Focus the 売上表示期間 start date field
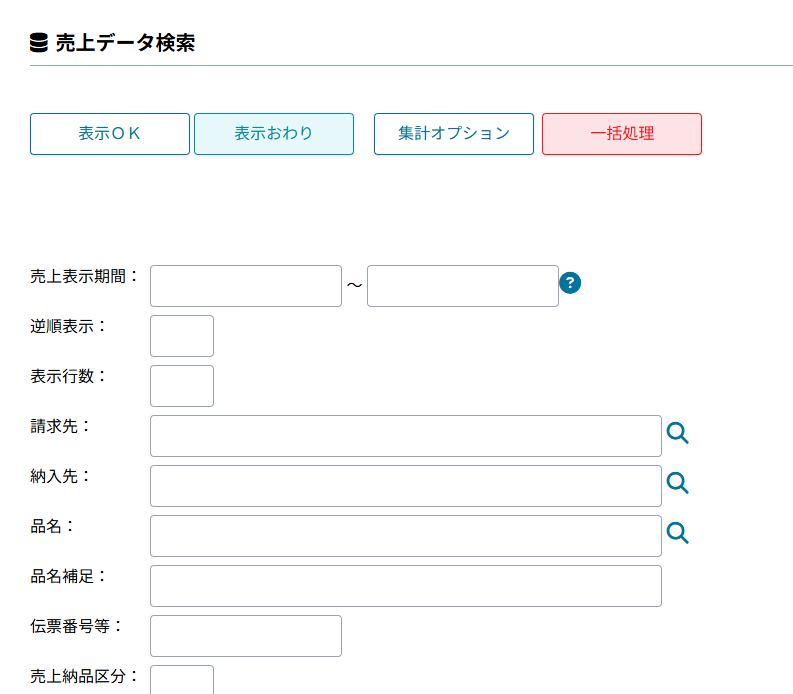793x694 pixels. 246,286
